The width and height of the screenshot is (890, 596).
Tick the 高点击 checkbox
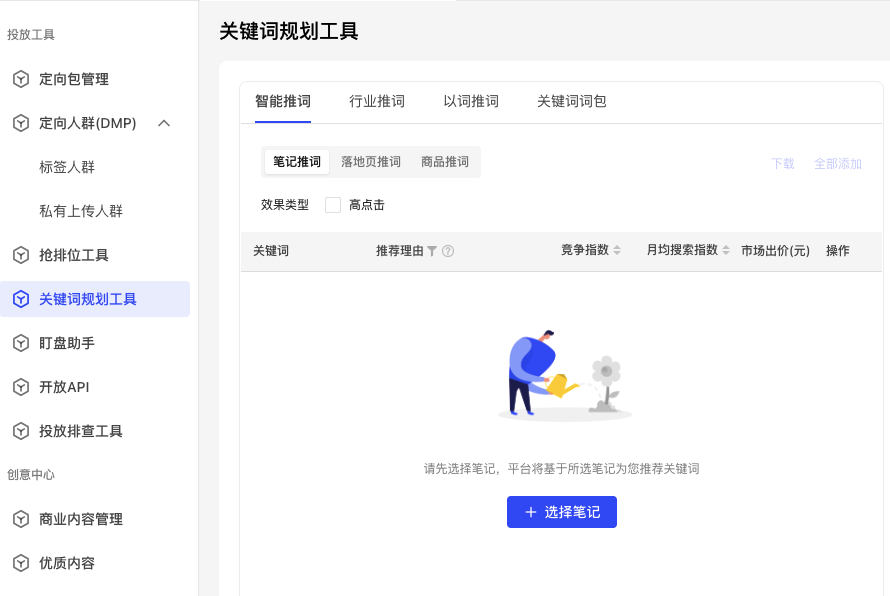(x=333, y=205)
